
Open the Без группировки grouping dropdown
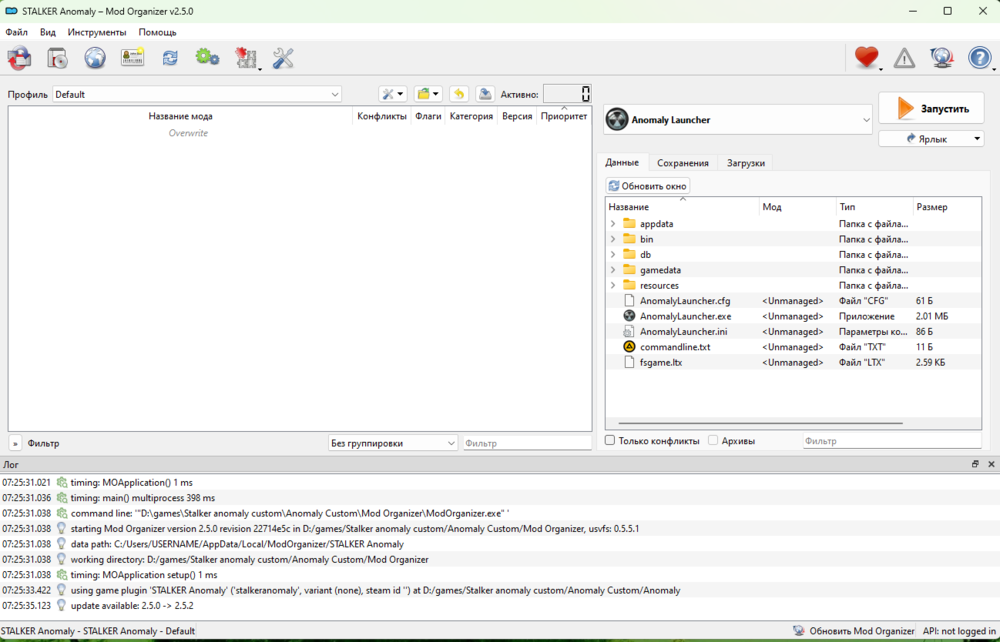pyautogui.click(x=393, y=443)
